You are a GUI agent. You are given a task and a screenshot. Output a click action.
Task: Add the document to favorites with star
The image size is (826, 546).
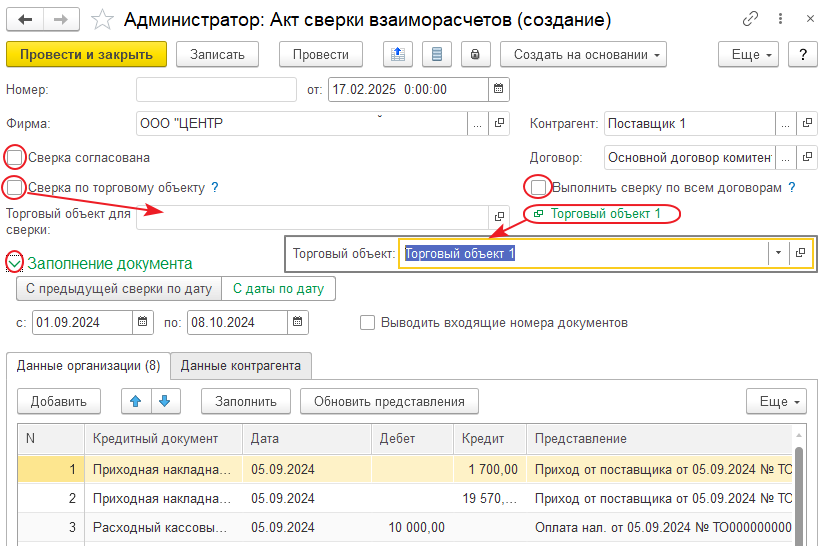pyautogui.click(x=102, y=19)
